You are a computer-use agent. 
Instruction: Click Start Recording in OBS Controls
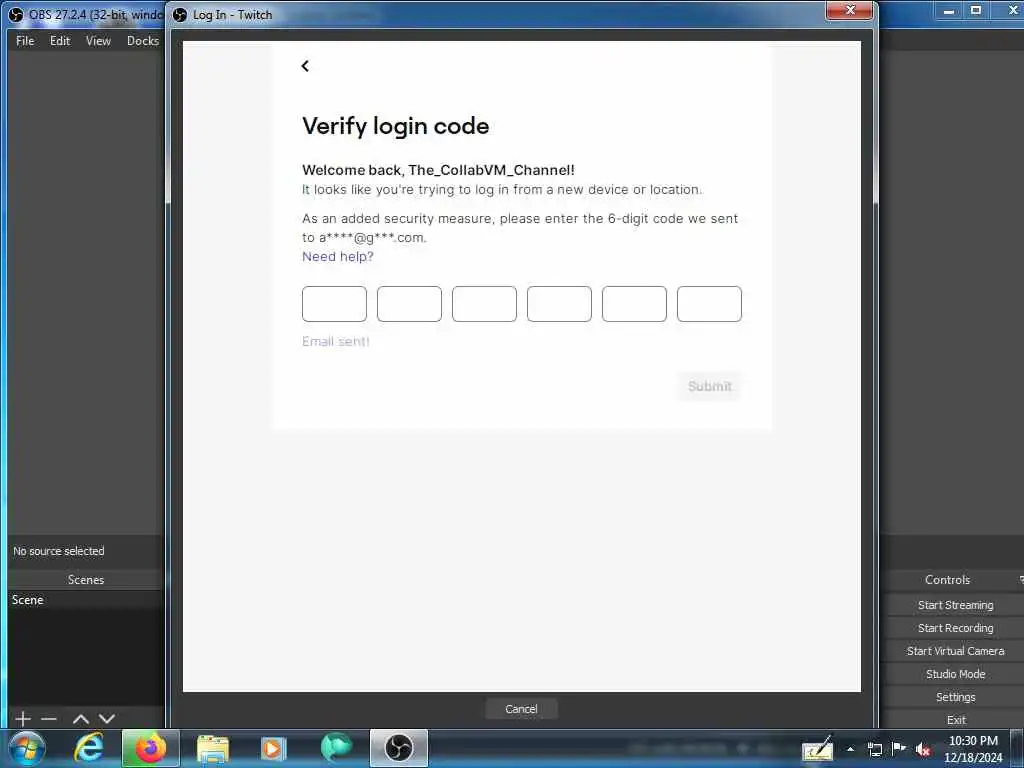[x=955, y=628]
